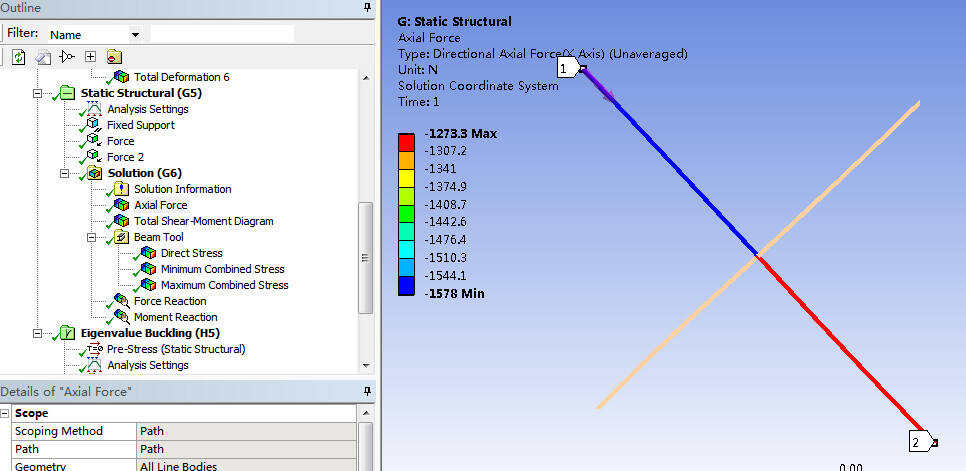The image size is (966, 471).
Task: Collapse the Static Structural (G5) branch
Action: [38, 93]
